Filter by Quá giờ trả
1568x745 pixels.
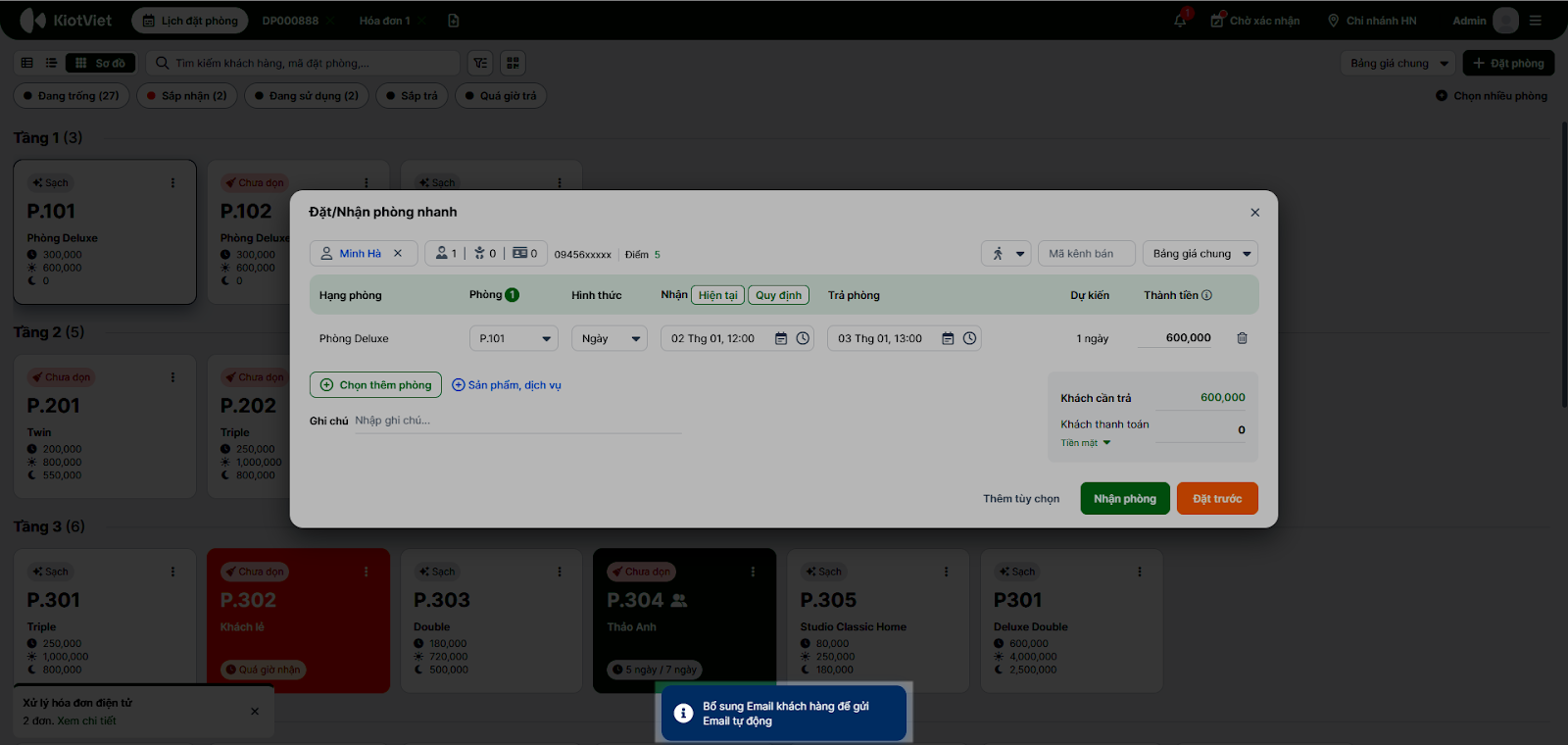501,96
